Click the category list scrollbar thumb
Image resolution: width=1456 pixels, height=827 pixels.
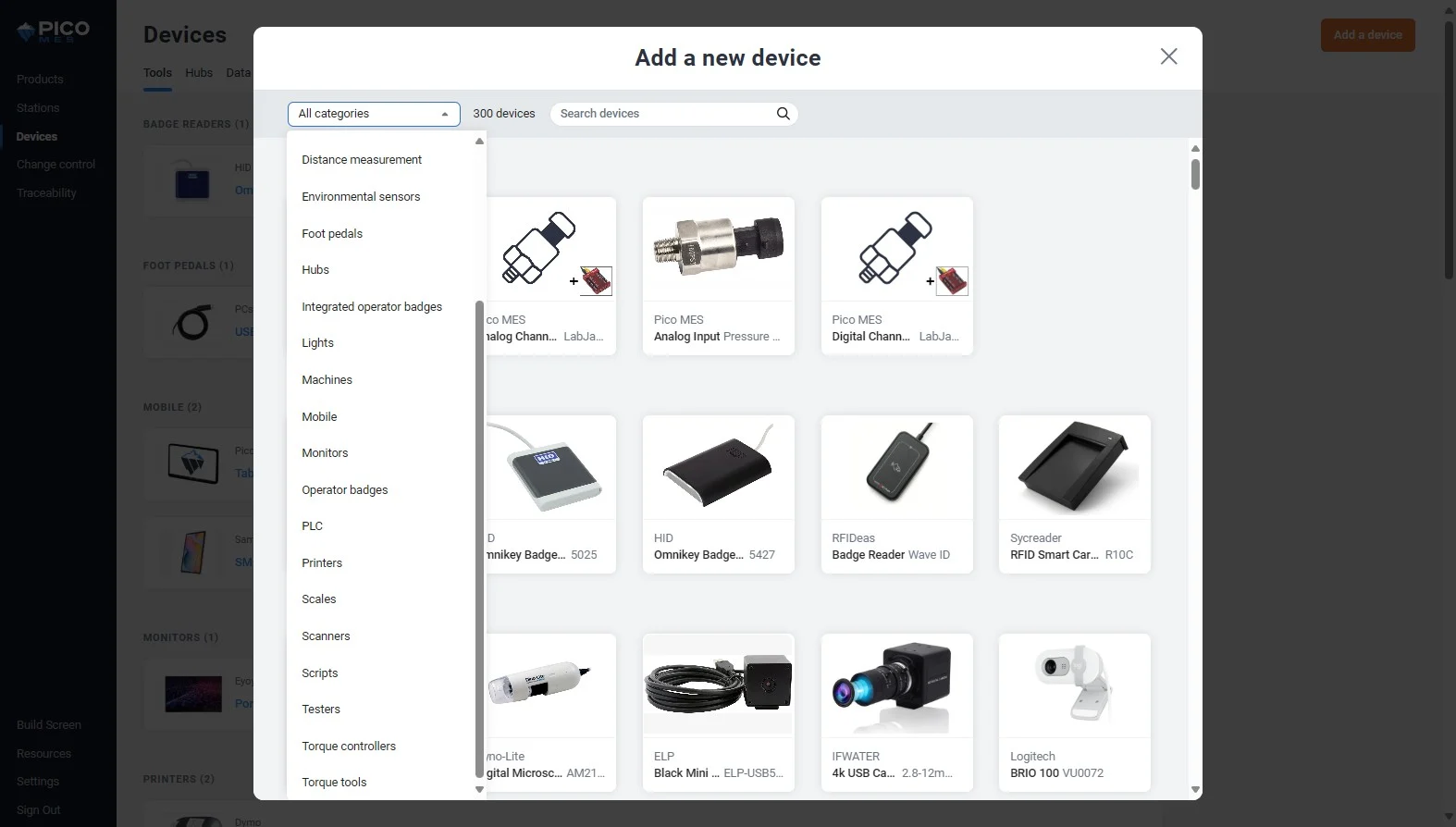tap(479, 539)
